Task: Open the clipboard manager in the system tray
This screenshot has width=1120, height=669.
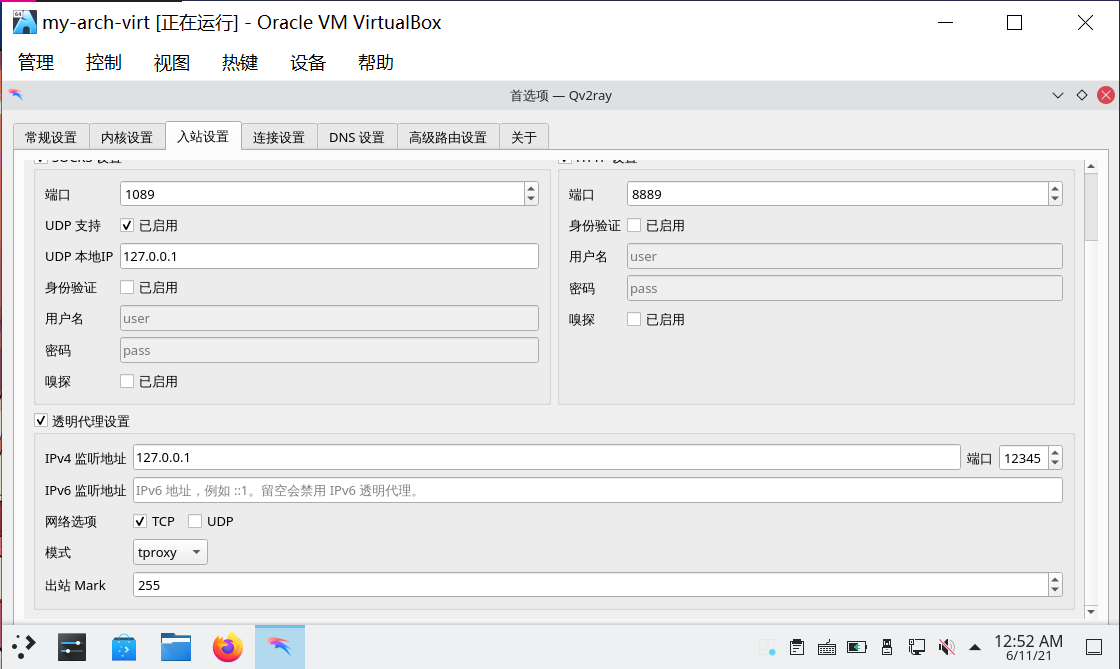Action: tap(796, 647)
